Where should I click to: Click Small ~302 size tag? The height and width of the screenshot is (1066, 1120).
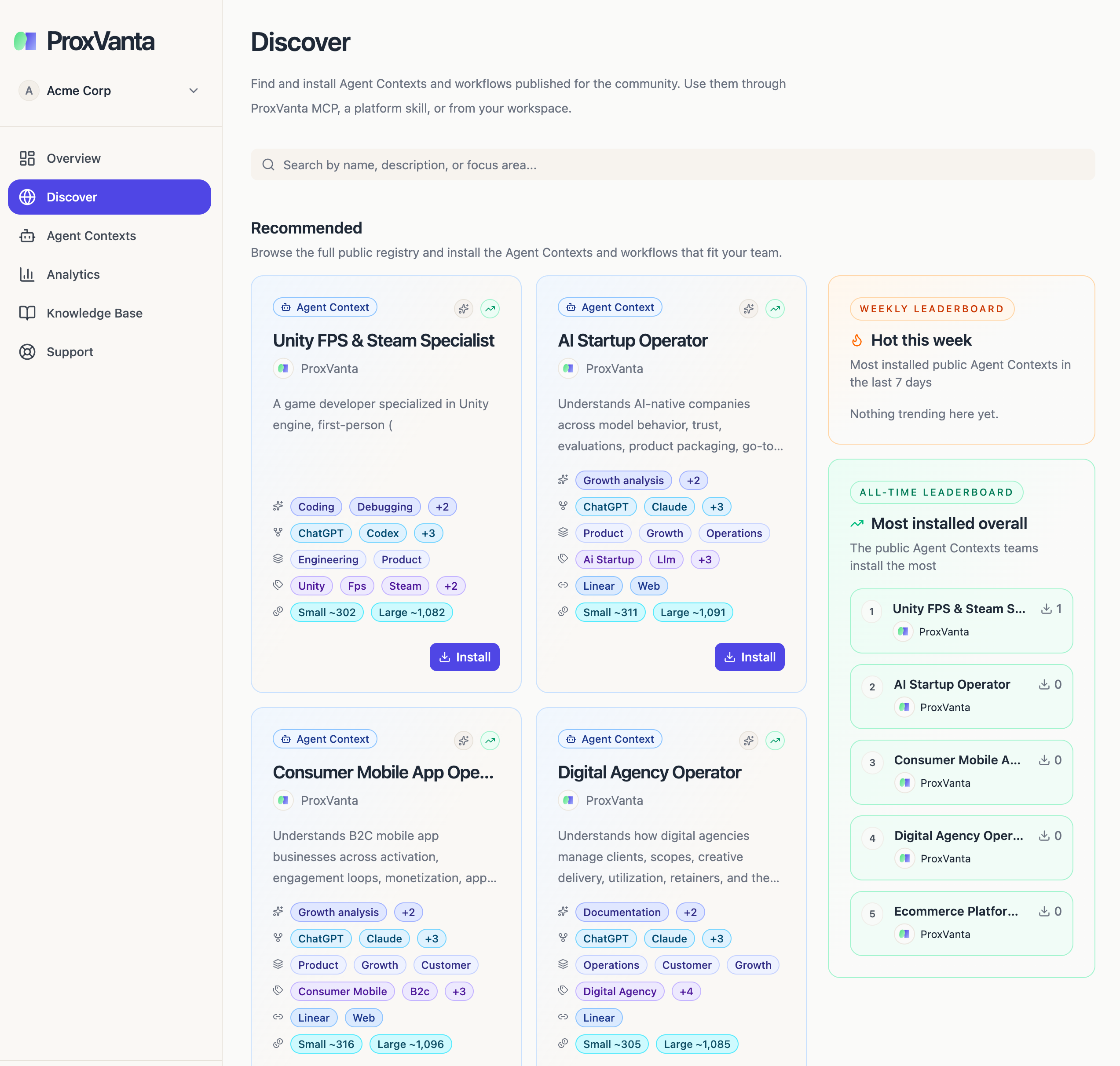327,613
